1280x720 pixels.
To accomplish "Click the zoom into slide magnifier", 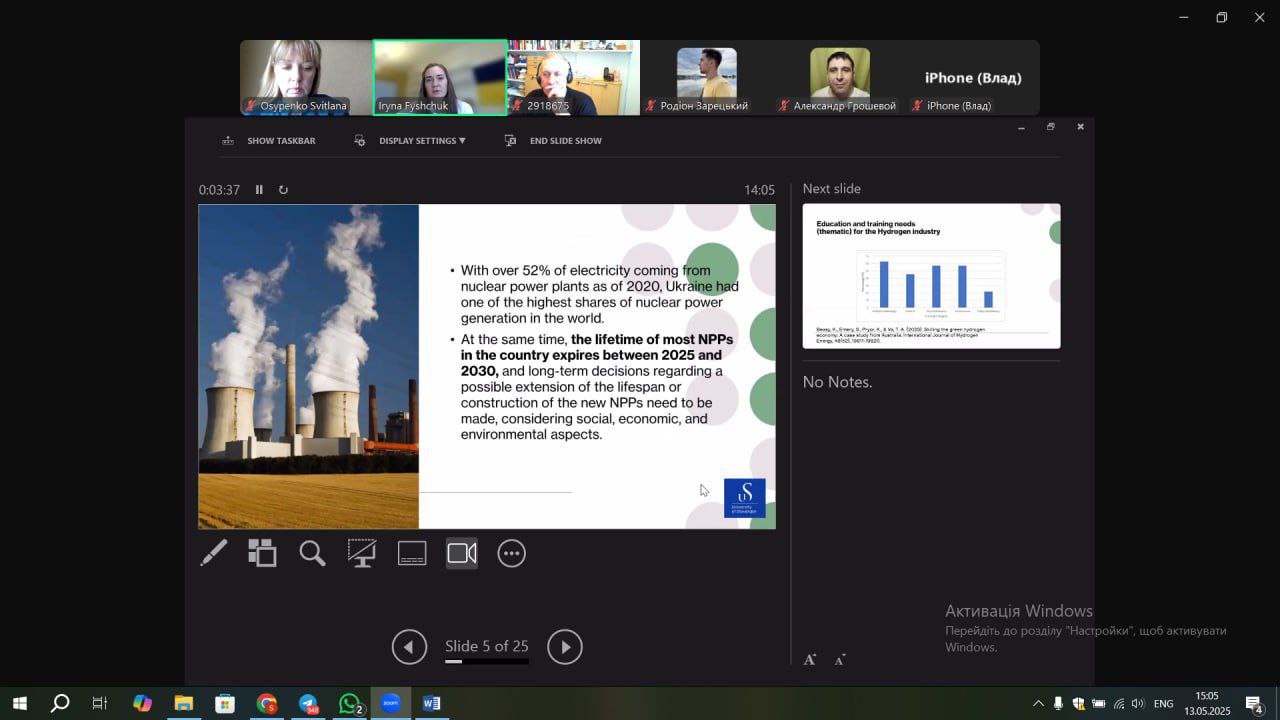I will 312,553.
